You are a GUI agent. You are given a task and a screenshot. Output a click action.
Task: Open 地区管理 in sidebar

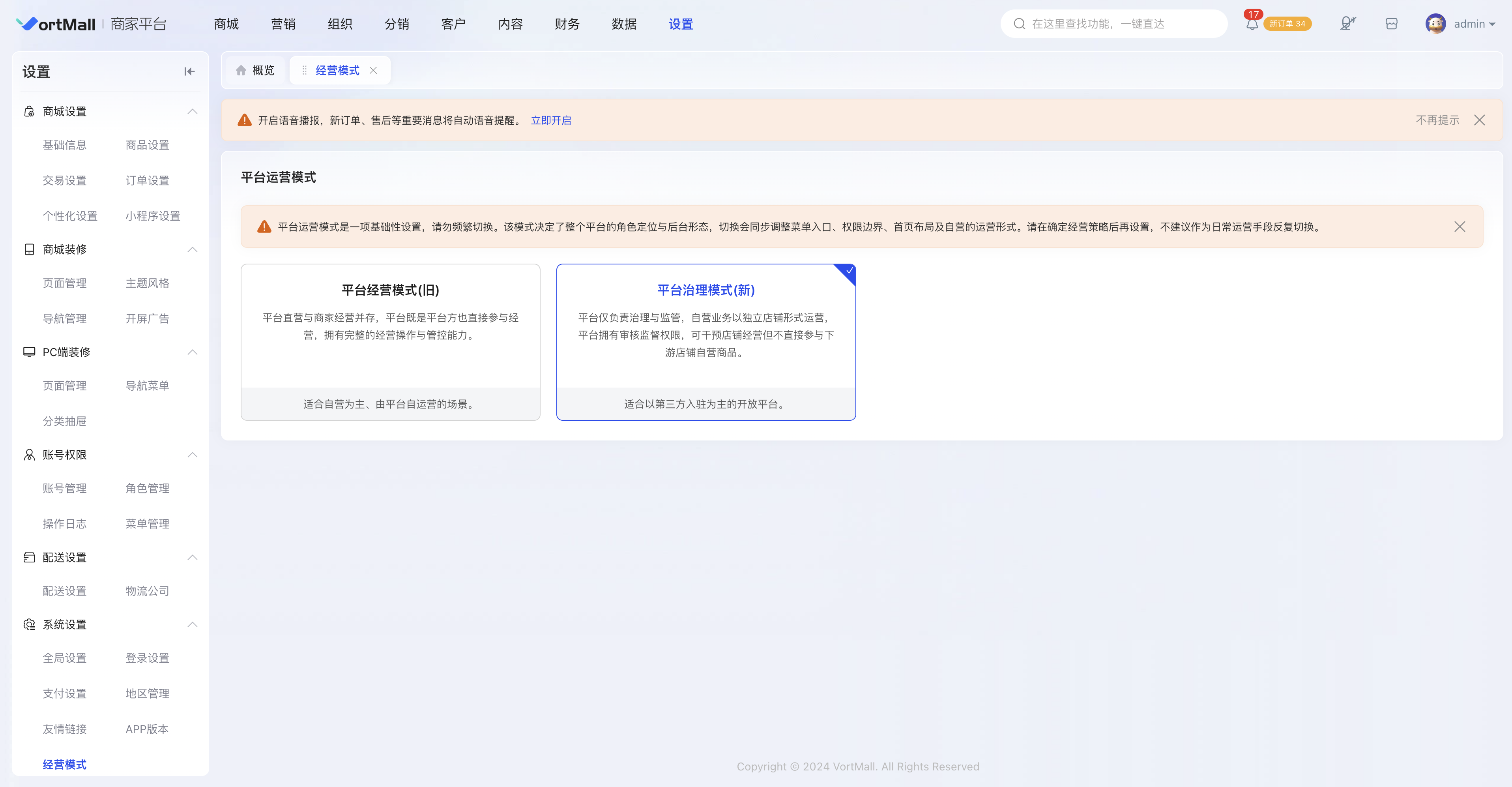point(147,693)
